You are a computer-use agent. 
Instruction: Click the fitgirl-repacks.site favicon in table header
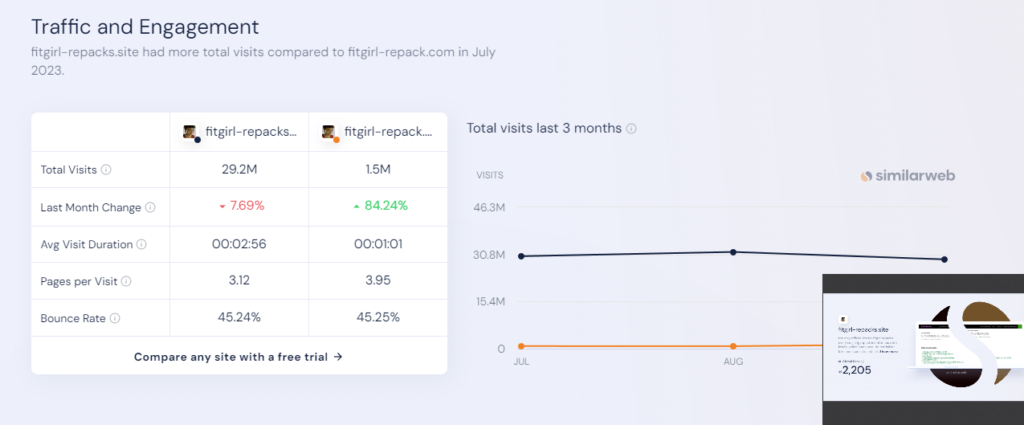click(191, 133)
